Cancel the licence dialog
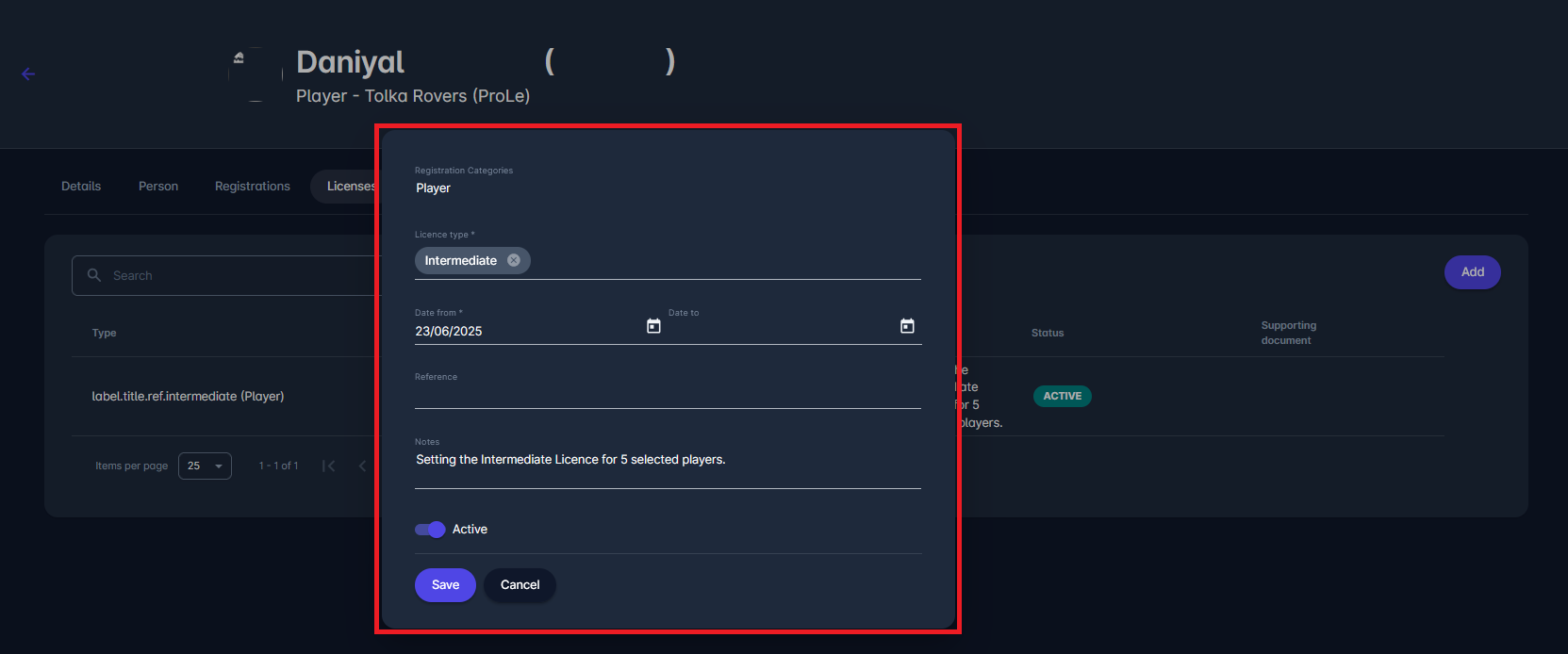This screenshot has width=1568, height=654. pyautogui.click(x=520, y=585)
